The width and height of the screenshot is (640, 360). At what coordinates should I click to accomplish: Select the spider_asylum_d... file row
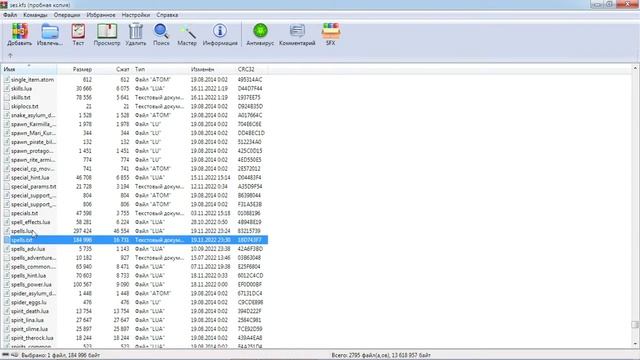135,293
